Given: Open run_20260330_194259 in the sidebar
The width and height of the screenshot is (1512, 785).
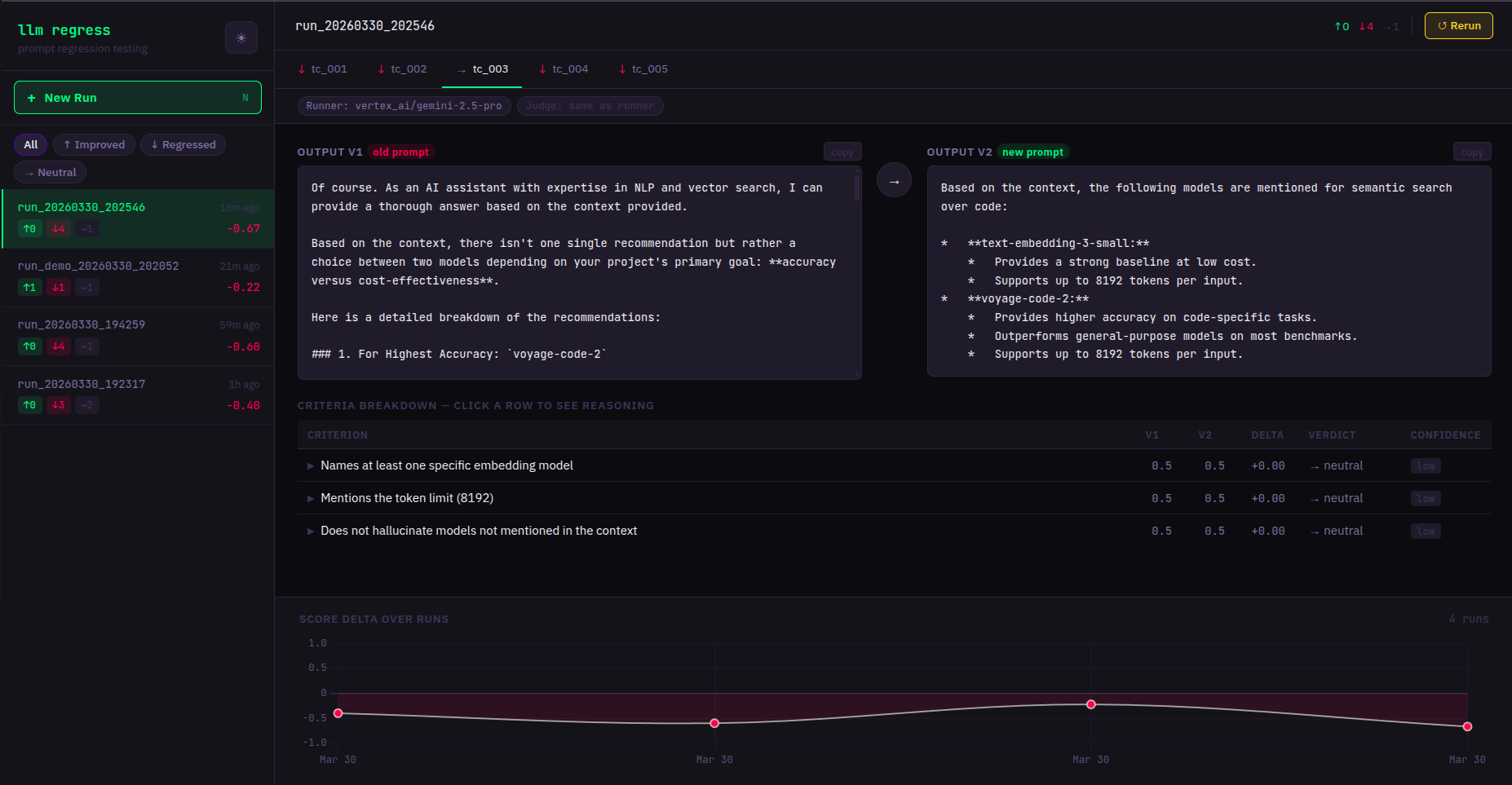Looking at the screenshot, I should point(138,336).
